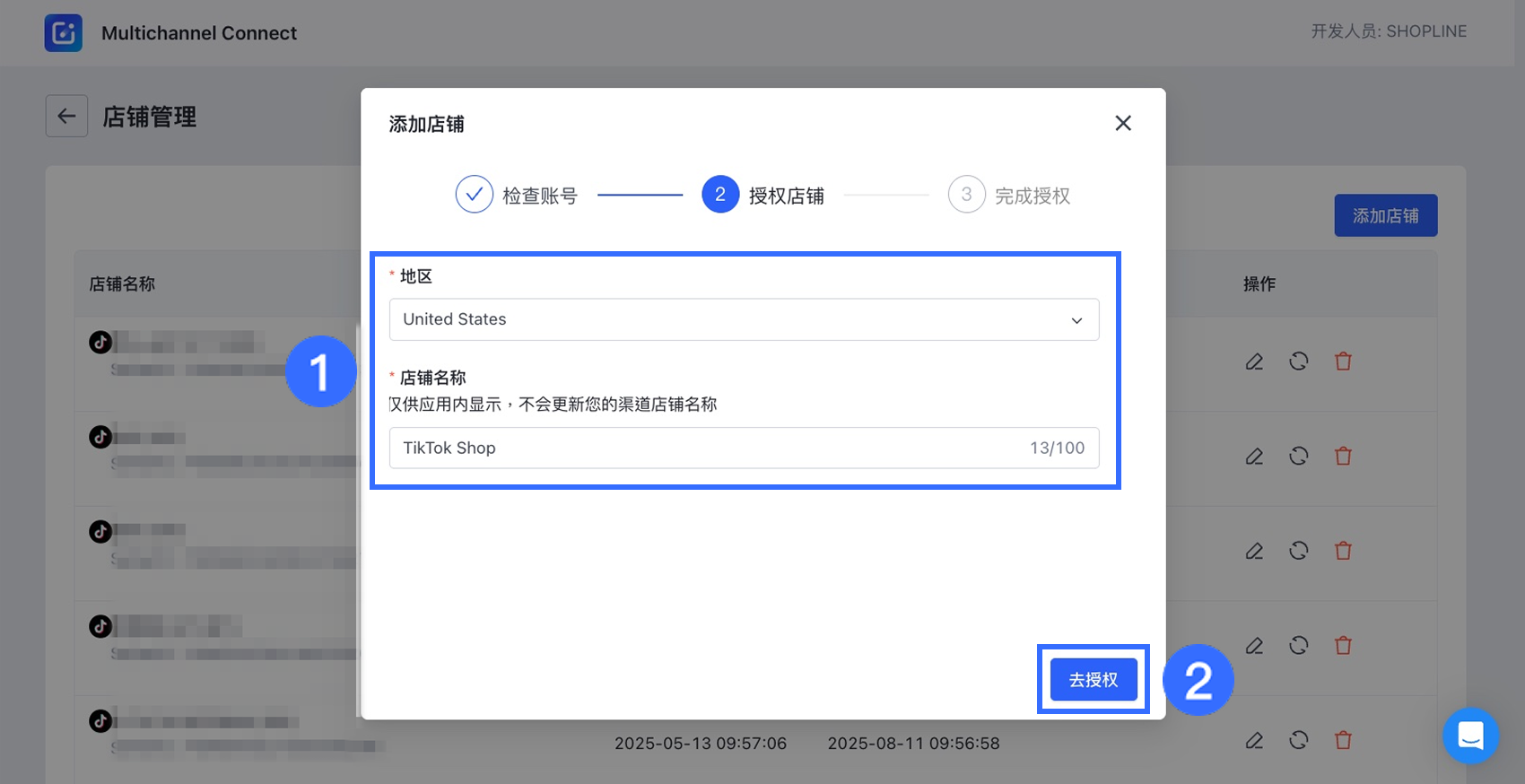The image size is (1525, 784).
Task: Click the TikTok icon of the first store row
Action: point(100,342)
